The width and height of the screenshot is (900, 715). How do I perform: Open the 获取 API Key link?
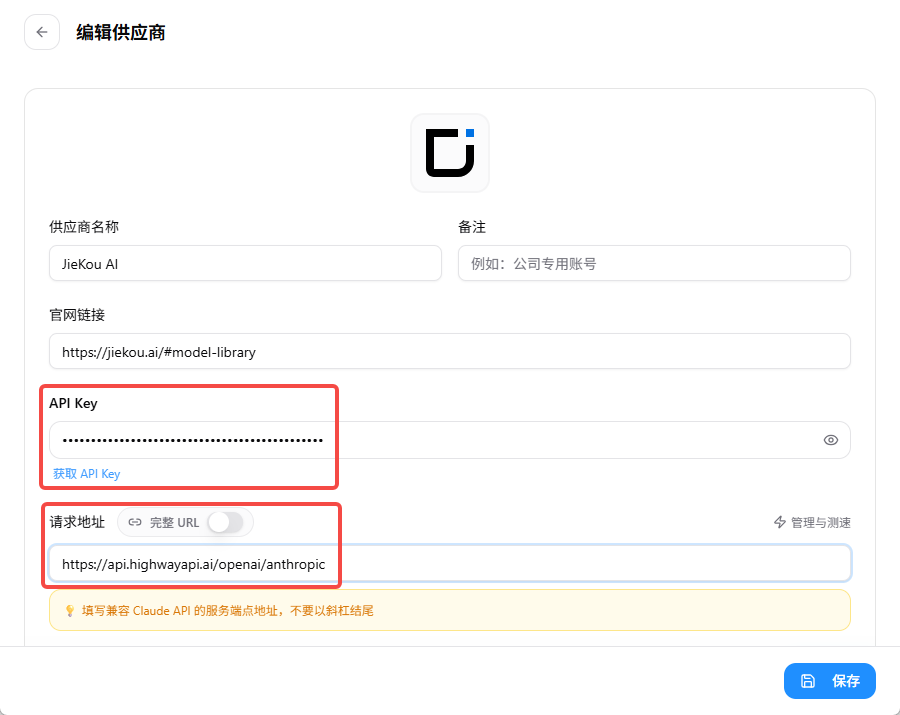pos(87,473)
